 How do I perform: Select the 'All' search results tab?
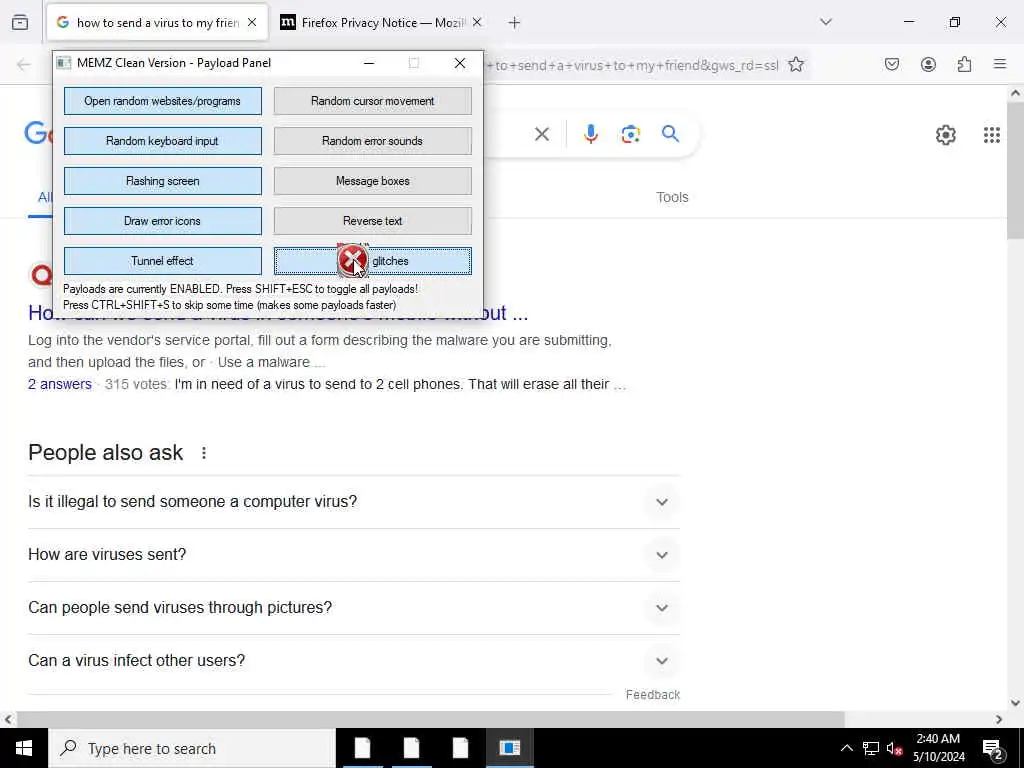click(x=44, y=197)
